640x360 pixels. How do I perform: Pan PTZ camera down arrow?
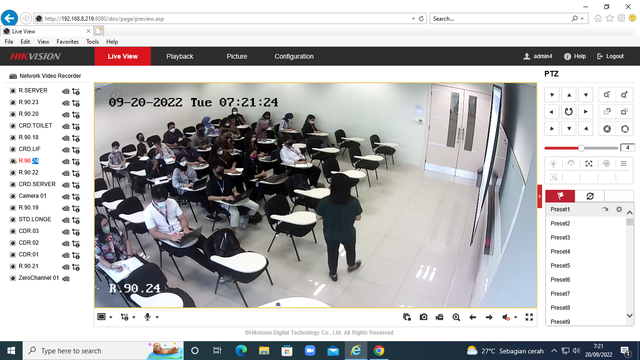(x=569, y=129)
